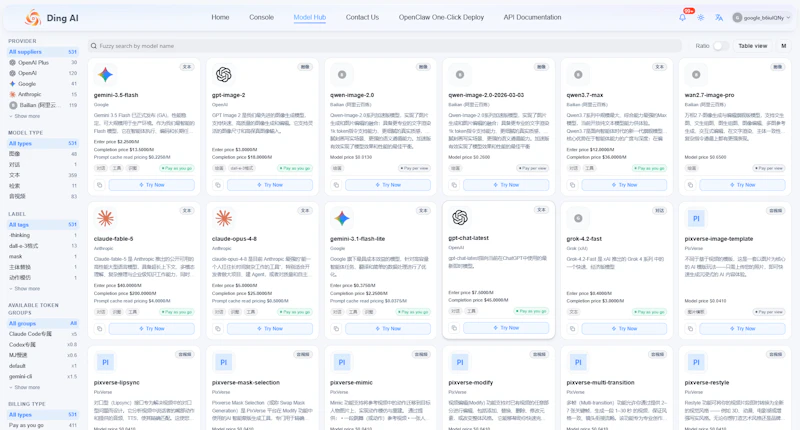800x430 pixels.
Task: Open the pixverse-multi-transition card title
Action: click(x=601, y=383)
